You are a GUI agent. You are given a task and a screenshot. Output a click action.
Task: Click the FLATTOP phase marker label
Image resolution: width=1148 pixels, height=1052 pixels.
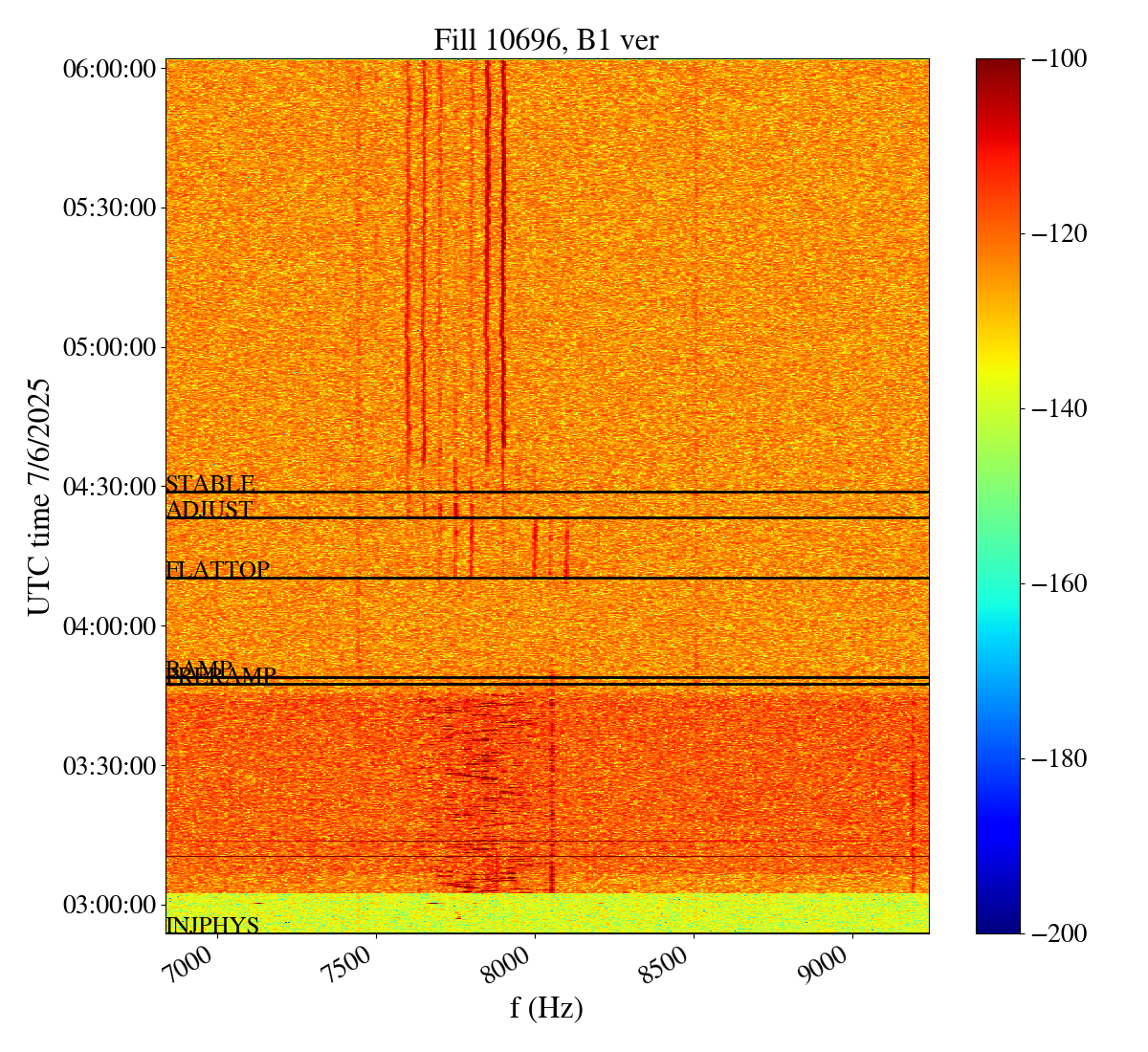pos(218,570)
